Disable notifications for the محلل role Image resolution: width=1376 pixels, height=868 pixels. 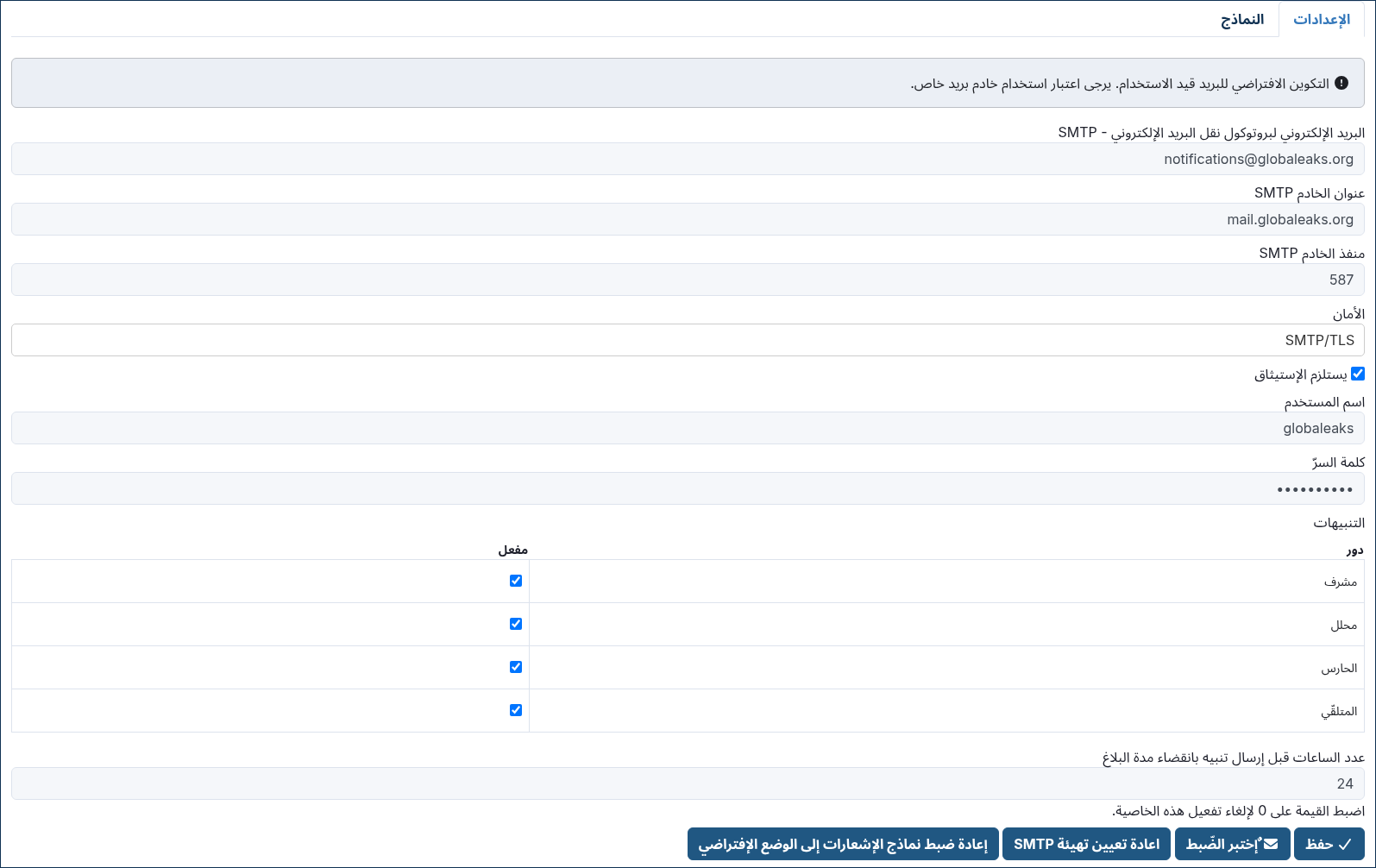(516, 624)
